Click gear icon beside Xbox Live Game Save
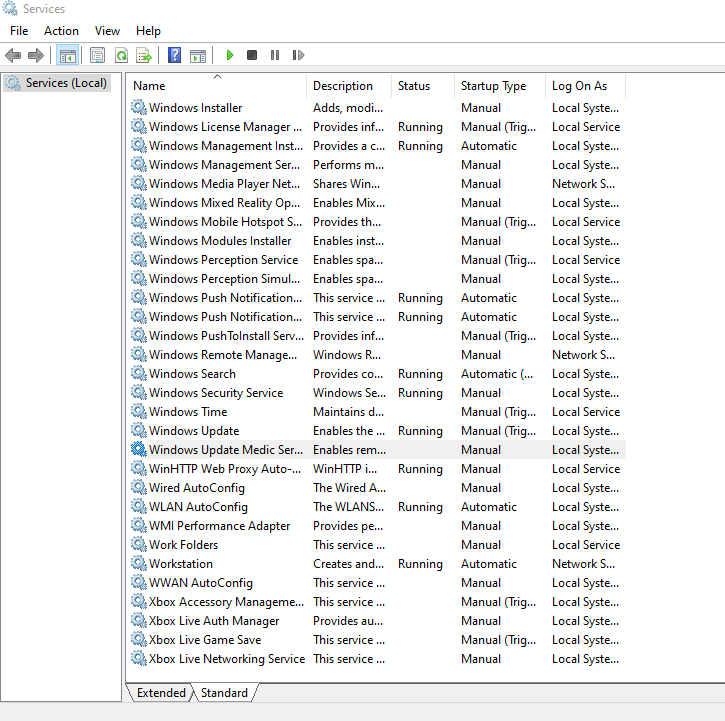725x721 pixels. [x=139, y=639]
